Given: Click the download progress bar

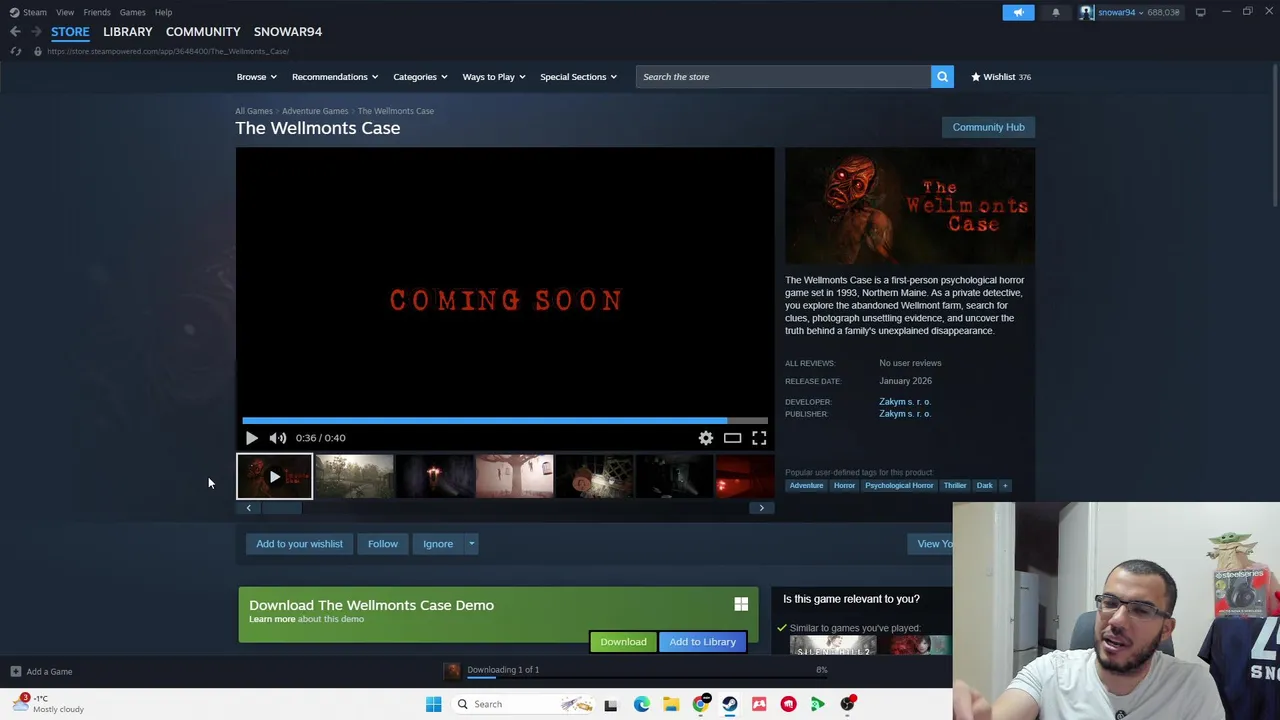Looking at the screenshot, I should pyautogui.click(x=647, y=677).
